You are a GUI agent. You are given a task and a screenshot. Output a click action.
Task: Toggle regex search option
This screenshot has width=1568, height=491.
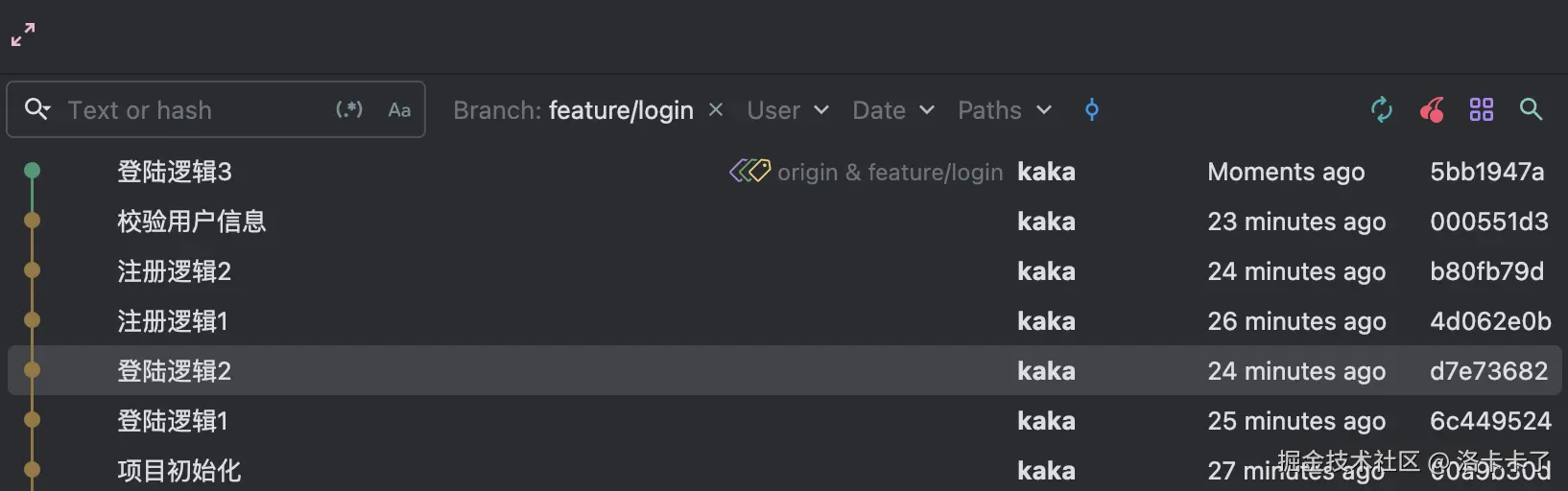click(x=349, y=109)
